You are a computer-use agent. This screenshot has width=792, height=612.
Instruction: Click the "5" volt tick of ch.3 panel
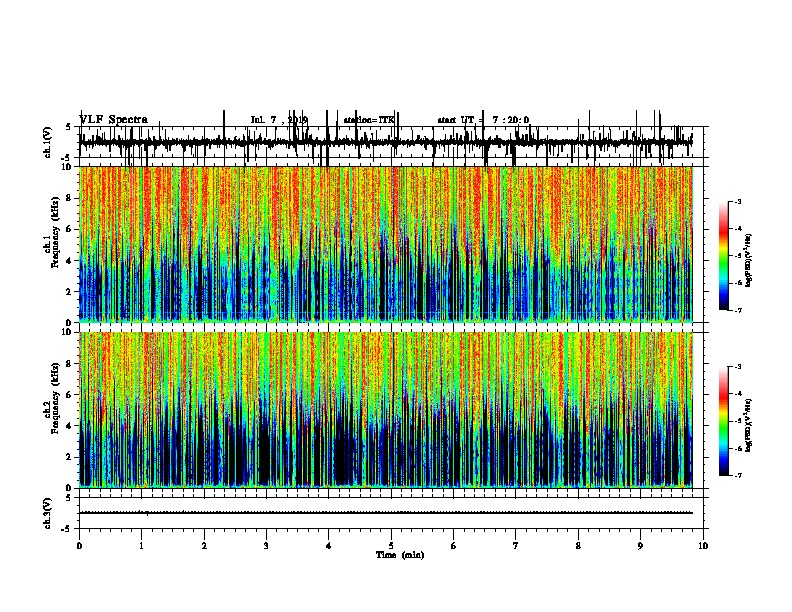[x=68, y=498]
